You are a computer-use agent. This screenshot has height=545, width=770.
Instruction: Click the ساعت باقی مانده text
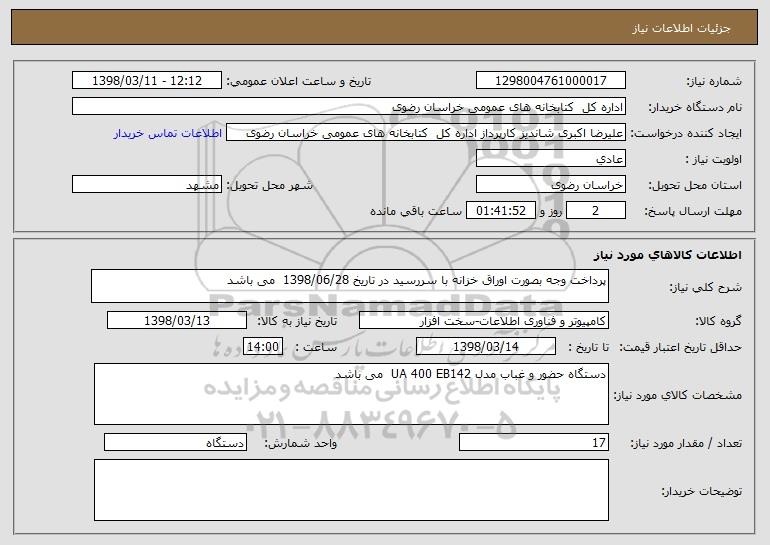coord(415,211)
